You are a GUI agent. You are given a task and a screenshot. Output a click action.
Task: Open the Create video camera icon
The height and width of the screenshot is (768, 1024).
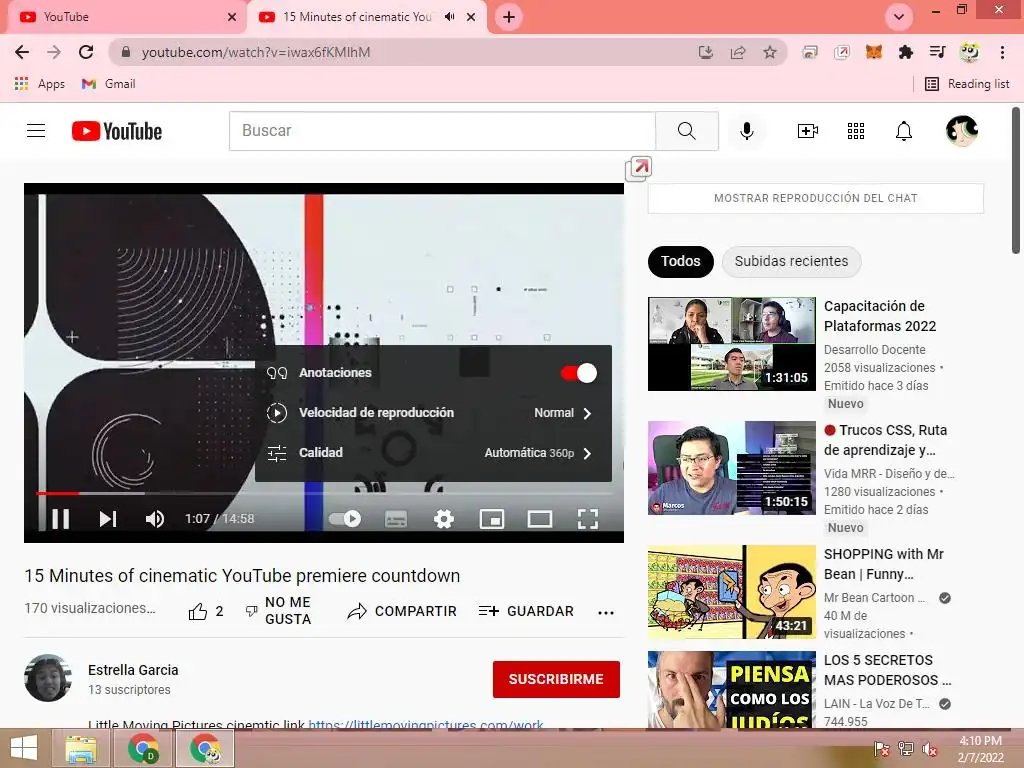[808, 131]
